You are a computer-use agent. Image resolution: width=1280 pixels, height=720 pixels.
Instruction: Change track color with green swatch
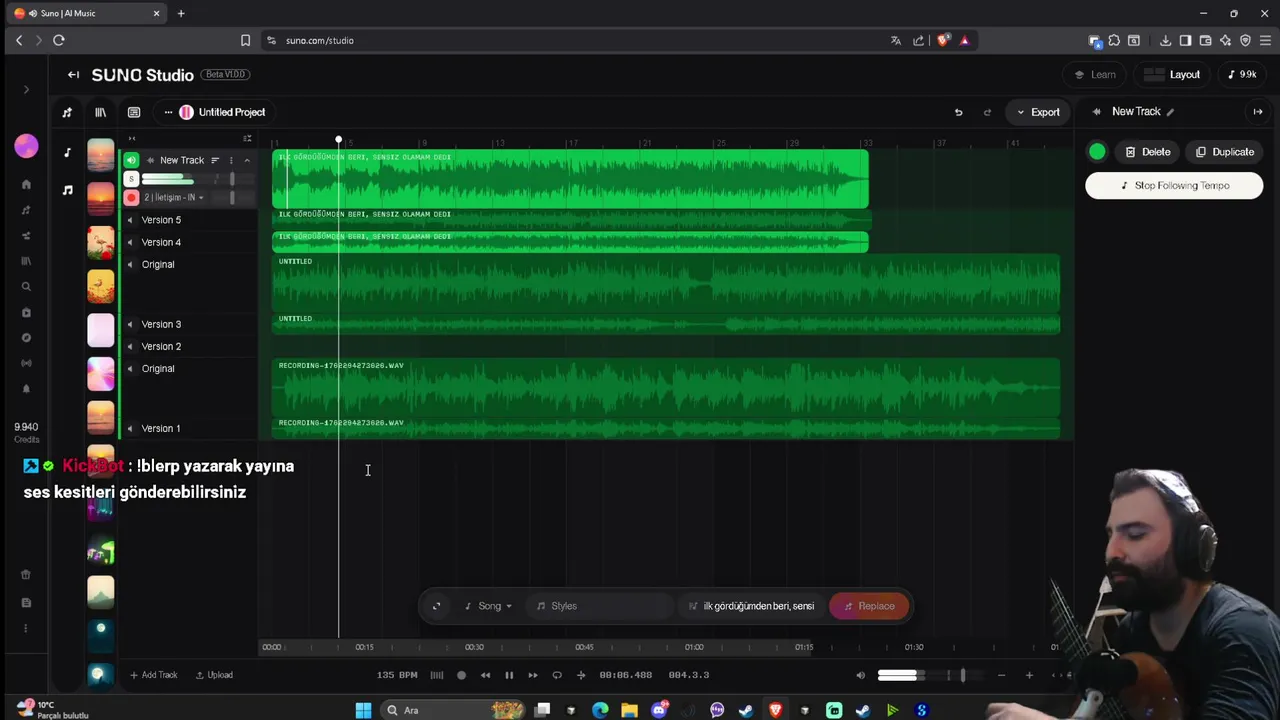(x=1097, y=152)
